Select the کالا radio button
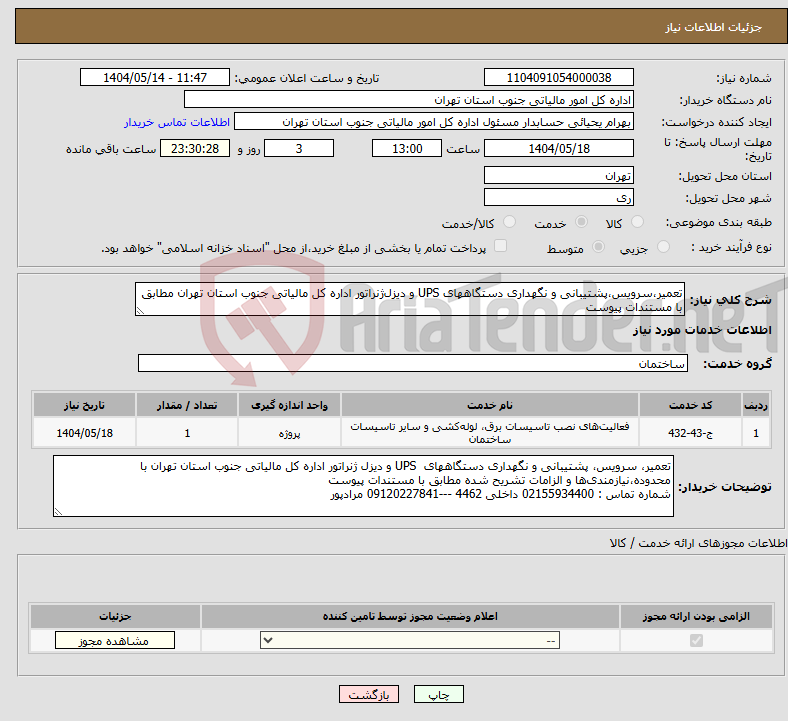 637,222
